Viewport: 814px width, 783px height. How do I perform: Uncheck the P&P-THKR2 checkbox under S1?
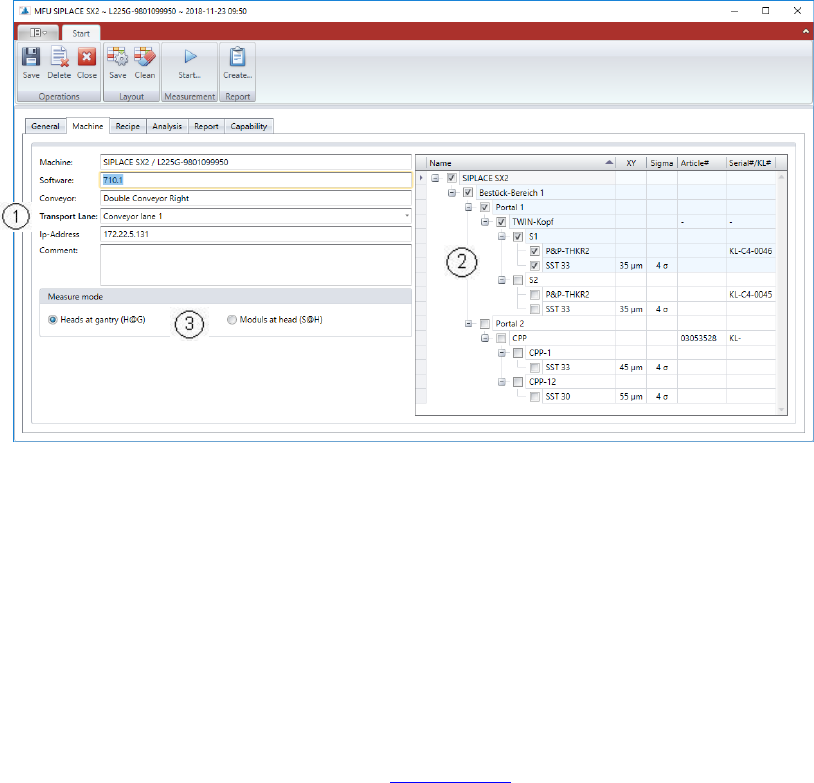(536, 251)
